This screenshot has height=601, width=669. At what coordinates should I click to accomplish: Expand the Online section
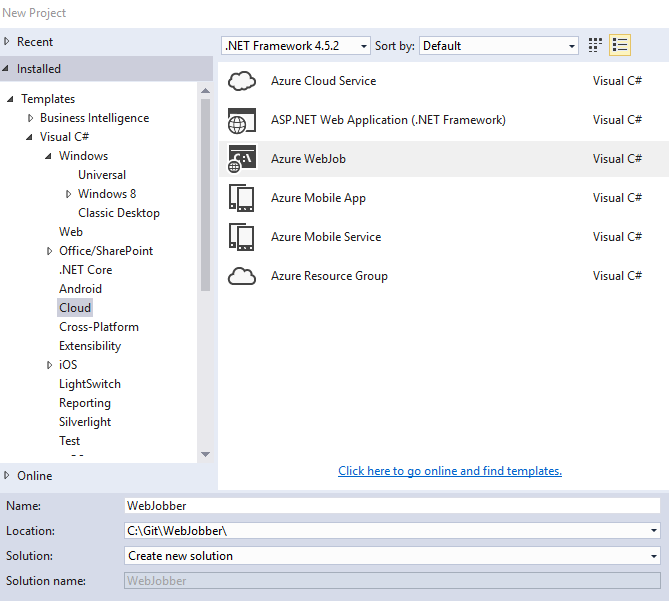[x=7, y=475]
